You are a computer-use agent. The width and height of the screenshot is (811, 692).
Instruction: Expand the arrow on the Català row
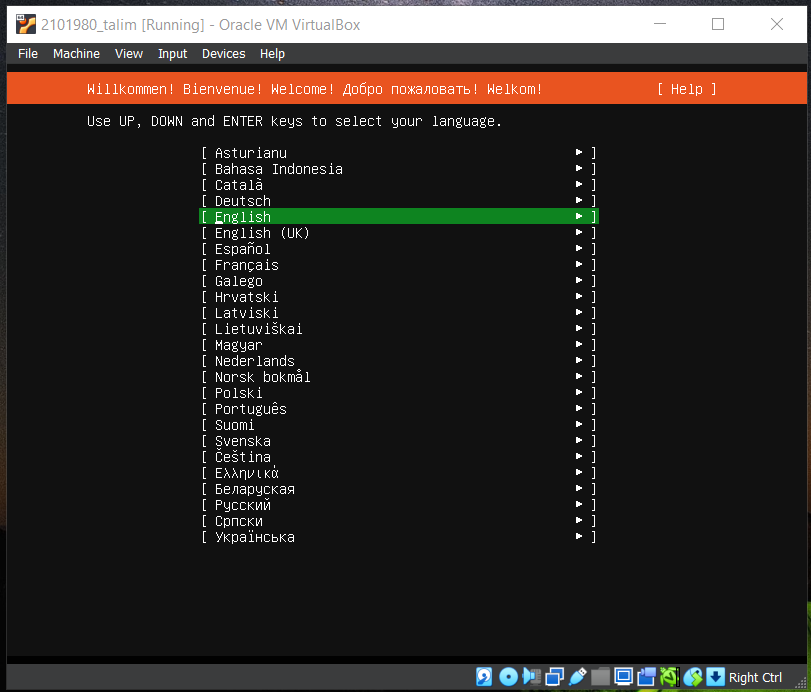pyautogui.click(x=579, y=184)
